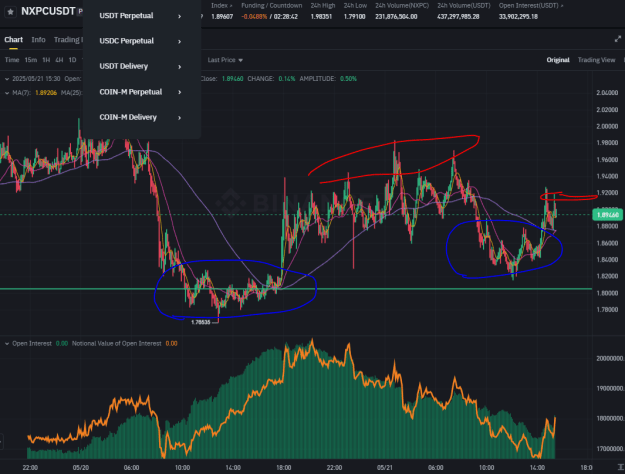625x474 pixels.
Task: Click the 24h Low value 1.79100
Action: pos(354,17)
